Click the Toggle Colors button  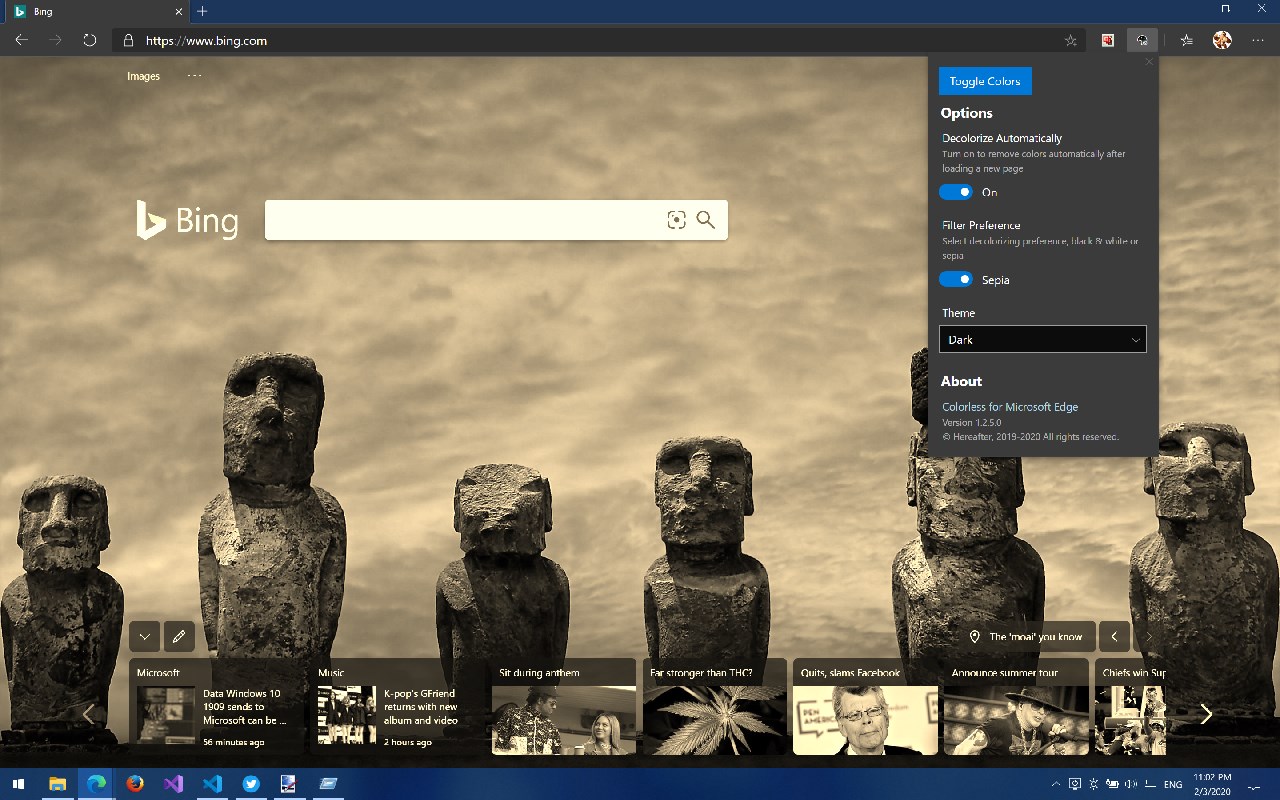(985, 81)
